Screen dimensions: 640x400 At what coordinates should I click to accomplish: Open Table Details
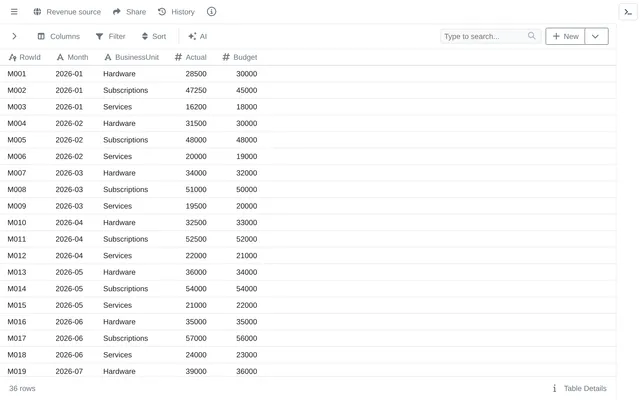580,388
